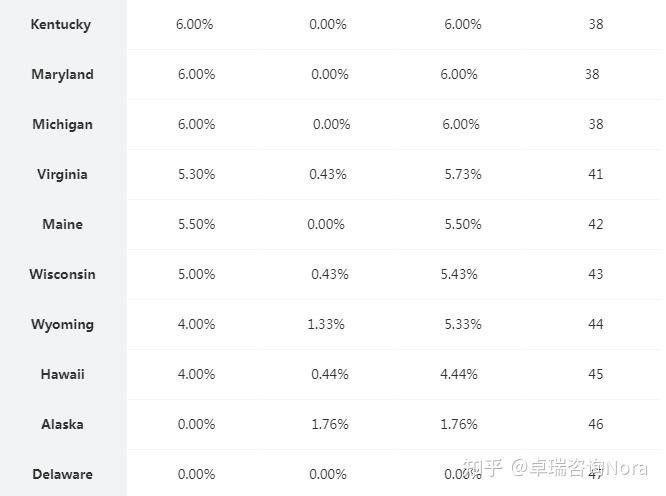This screenshot has width=666, height=496.
Task: Click the Maine row label
Action: pyautogui.click(x=62, y=224)
